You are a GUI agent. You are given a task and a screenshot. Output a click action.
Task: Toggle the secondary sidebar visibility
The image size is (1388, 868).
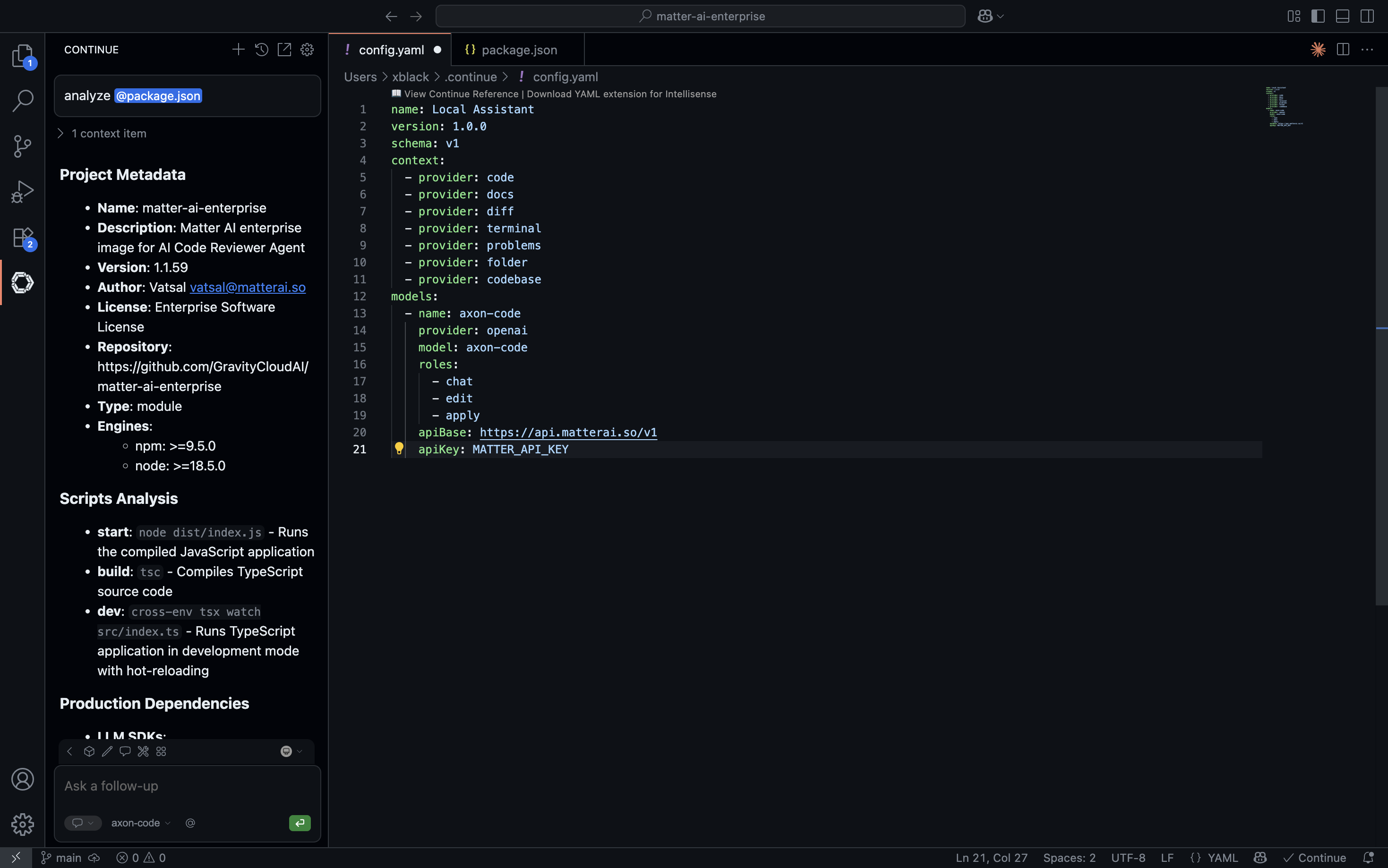point(1367,16)
